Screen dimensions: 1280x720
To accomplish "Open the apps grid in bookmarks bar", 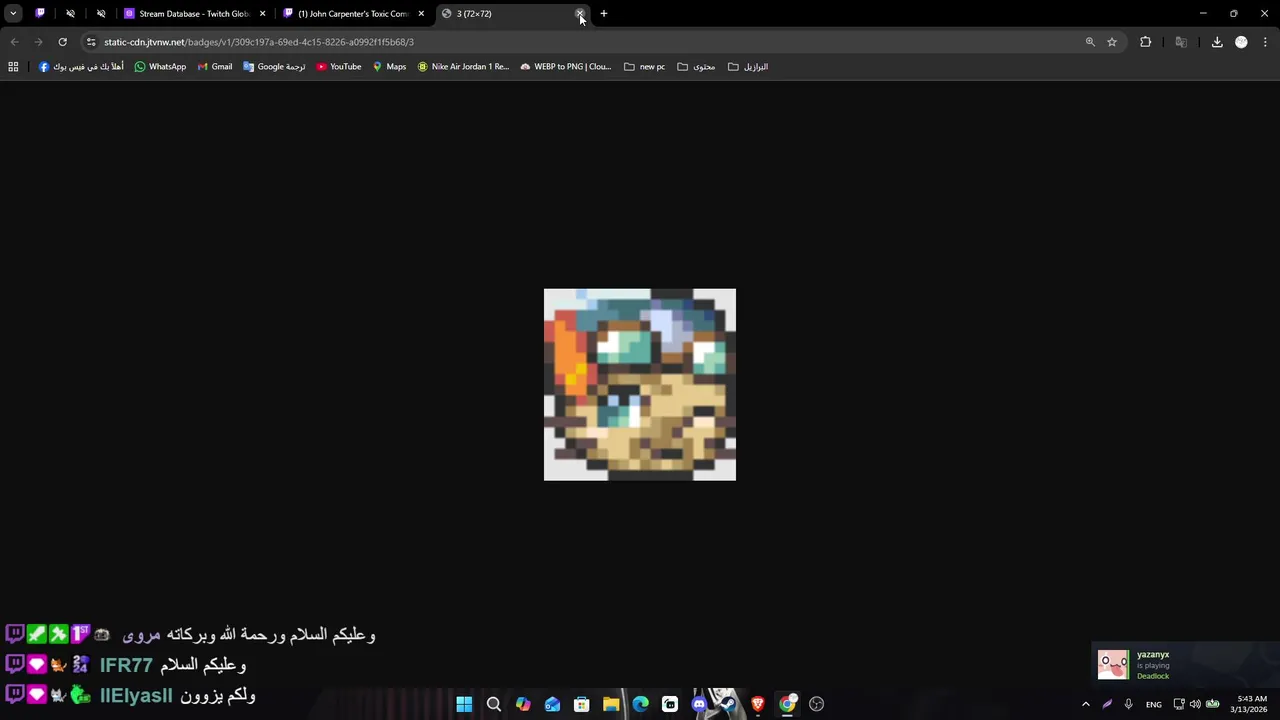I will point(13,67).
